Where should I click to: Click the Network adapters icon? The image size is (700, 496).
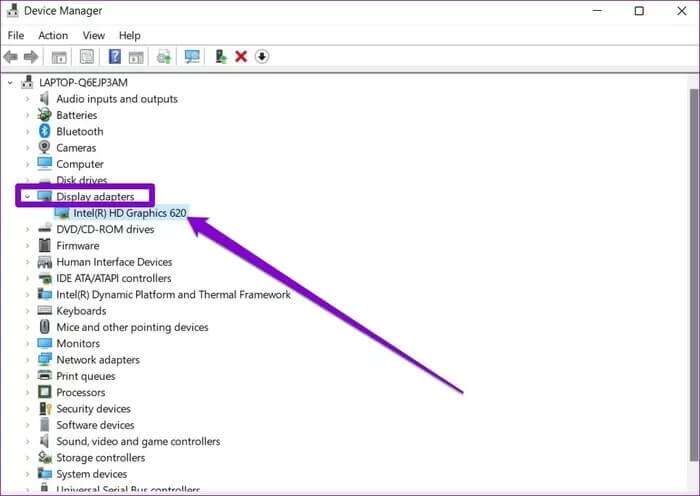tap(44, 359)
